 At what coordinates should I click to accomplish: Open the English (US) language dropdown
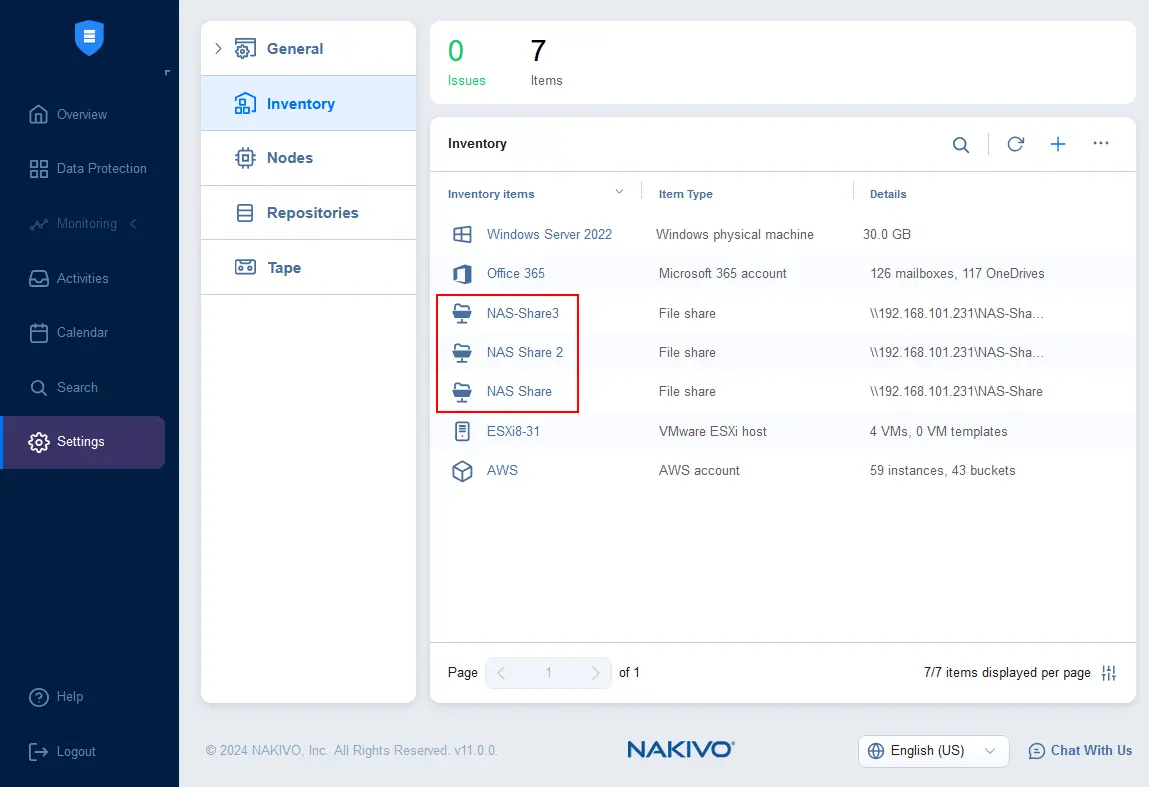pyautogui.click(x=934, y=751)
